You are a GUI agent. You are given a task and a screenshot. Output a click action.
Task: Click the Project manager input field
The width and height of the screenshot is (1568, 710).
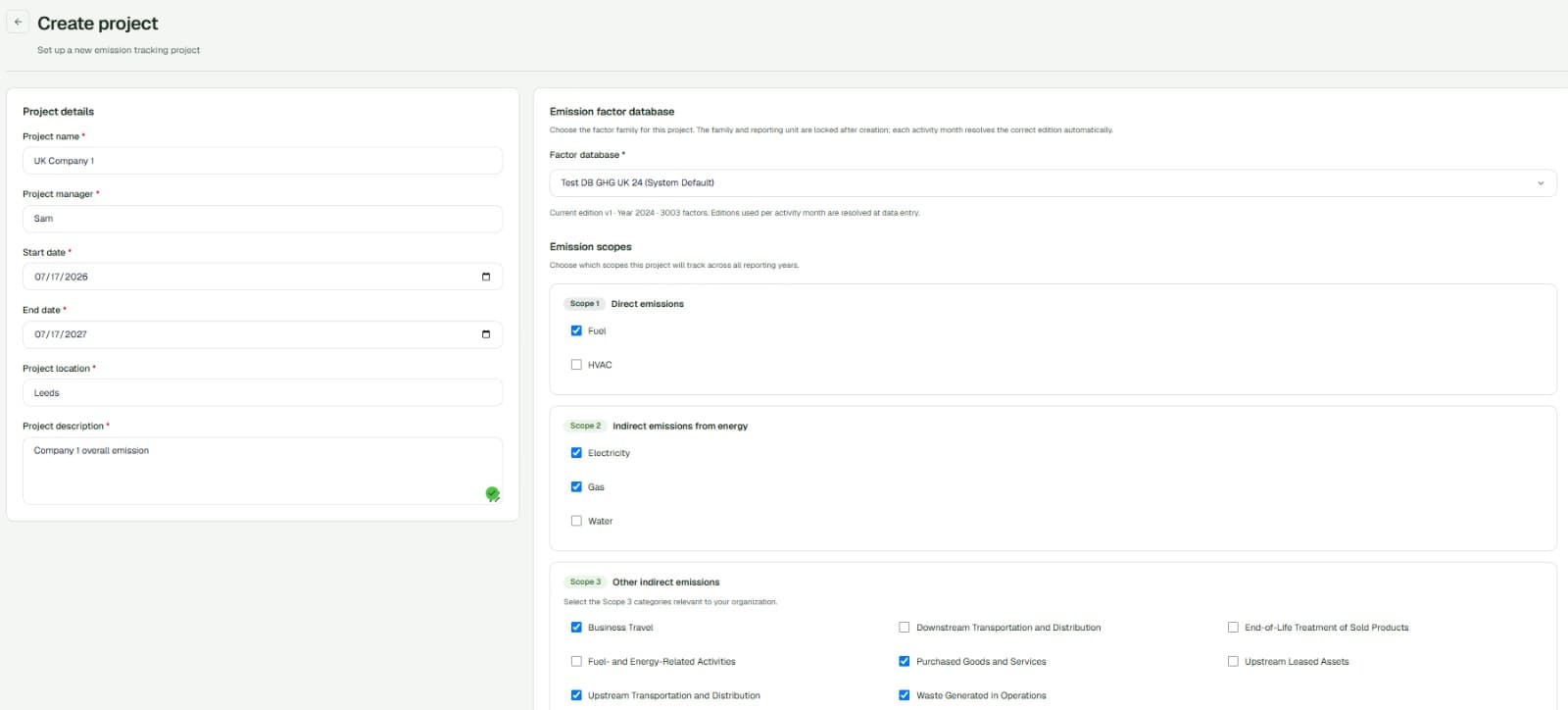[x=263, y=219]
